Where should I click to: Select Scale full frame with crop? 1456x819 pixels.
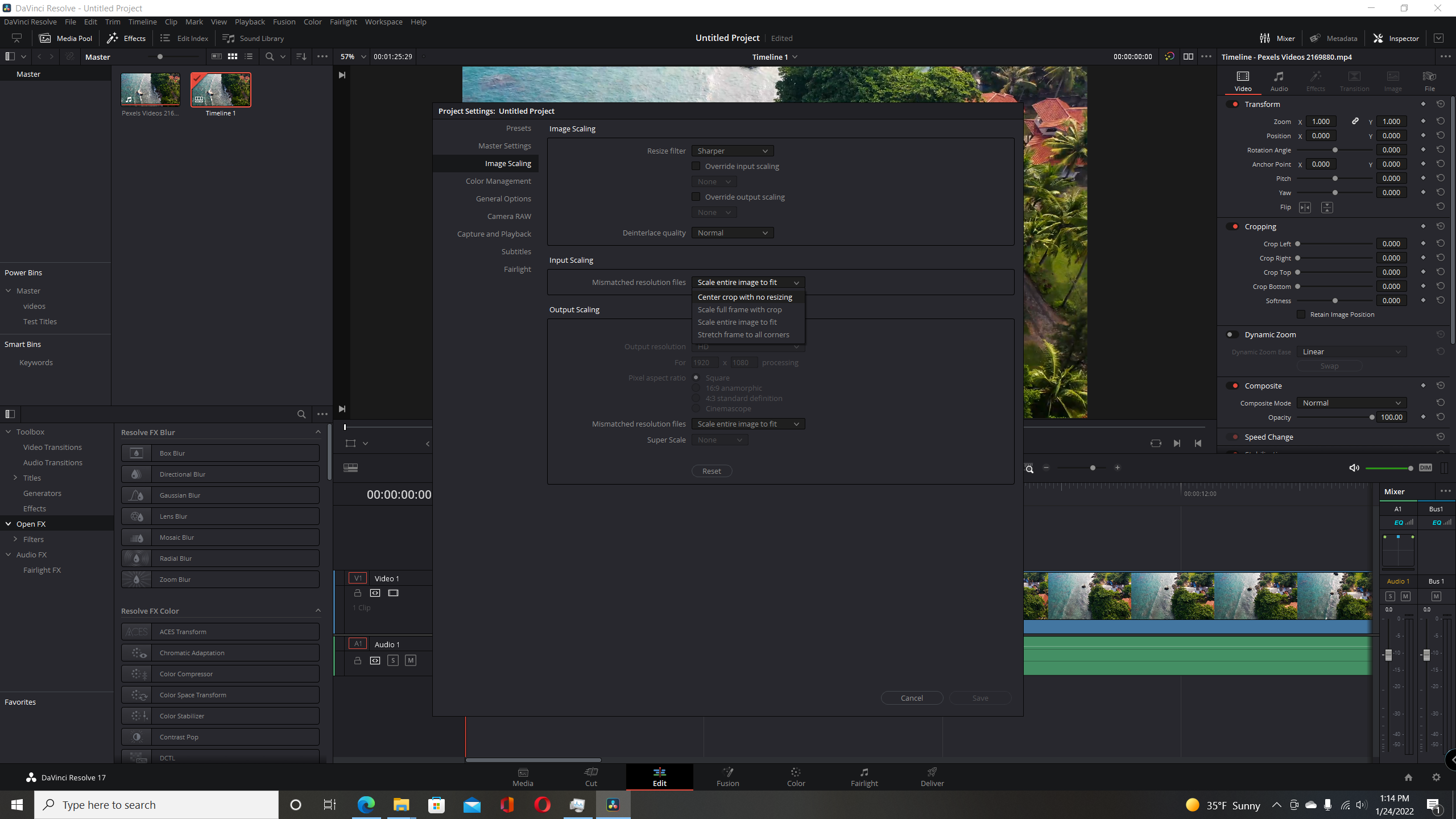click(748, 309)
